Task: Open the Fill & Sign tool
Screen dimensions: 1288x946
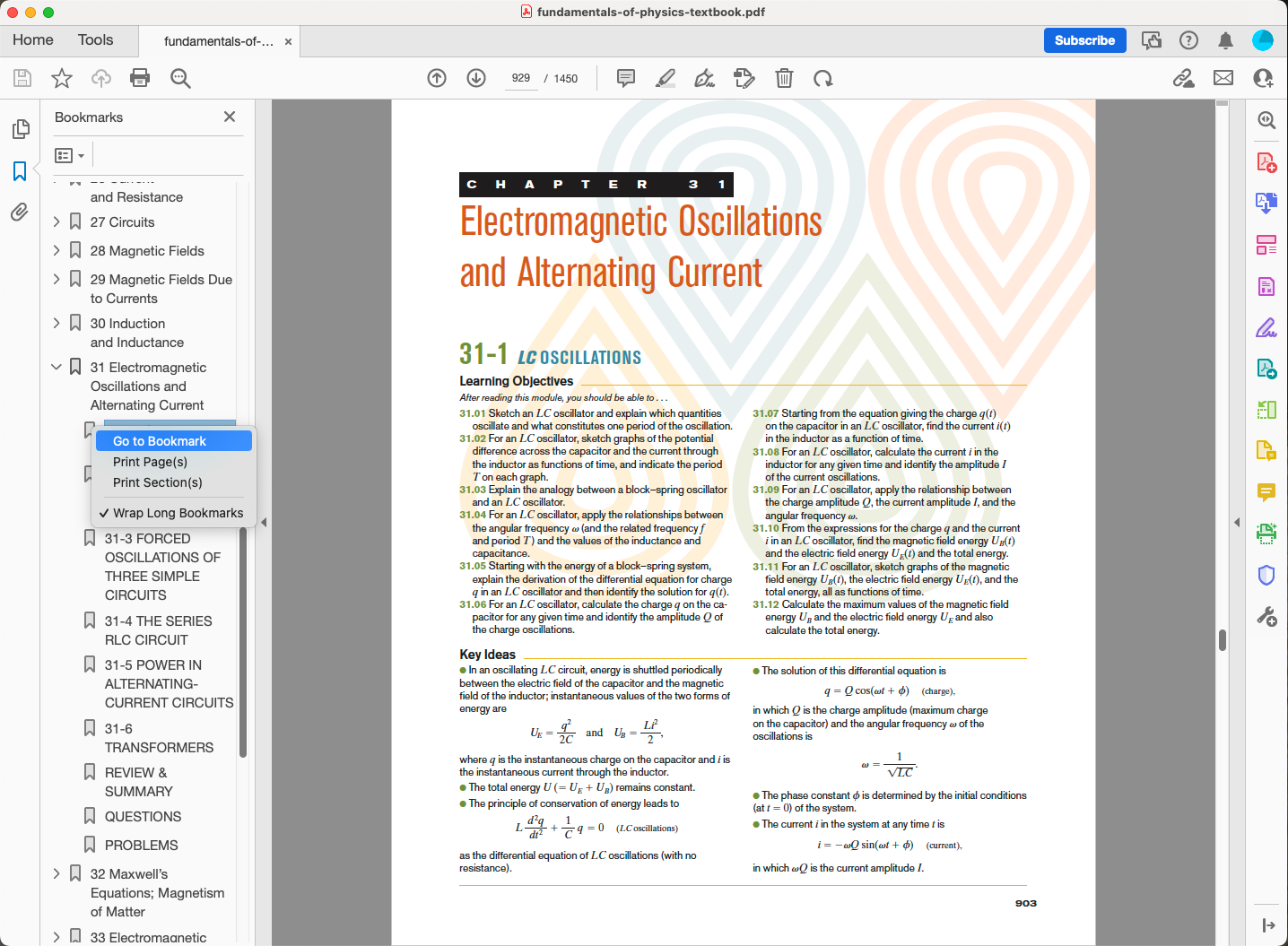Action: tap(1266, 328)
